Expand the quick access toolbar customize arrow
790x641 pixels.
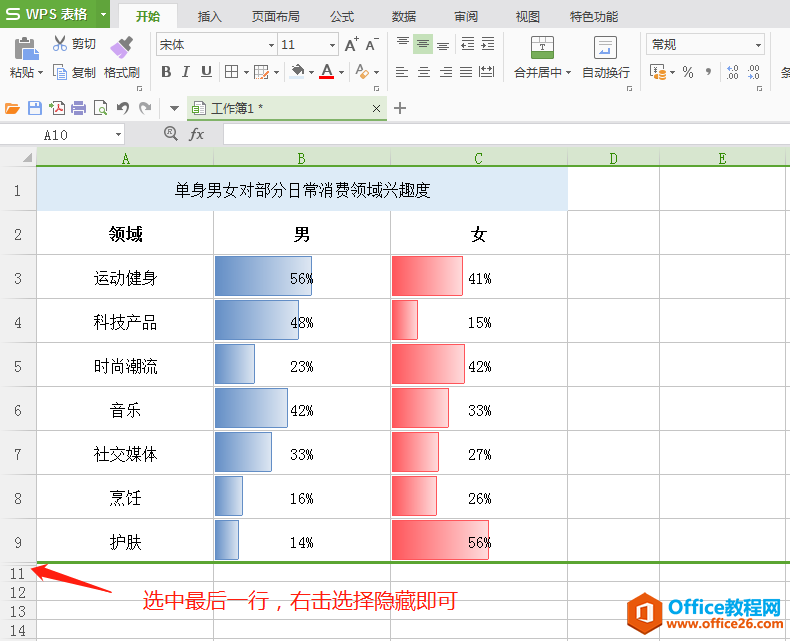click(174, 108)
